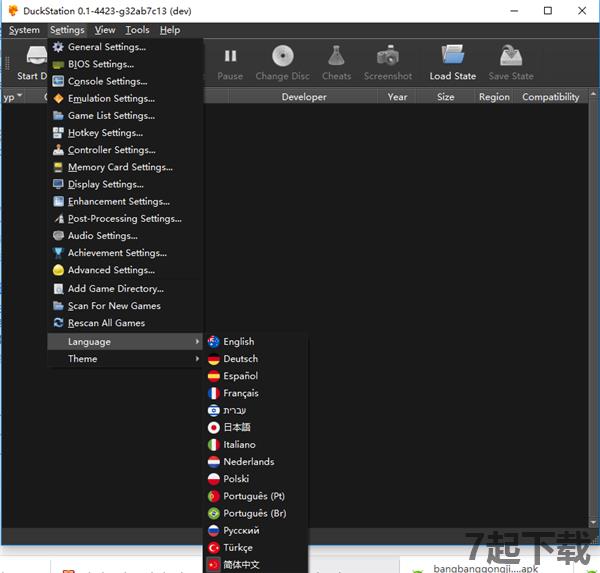This screenshot has height=573, width=600.
Task: Click the Advanced Settings yellow icon
Action: (58, 270)
